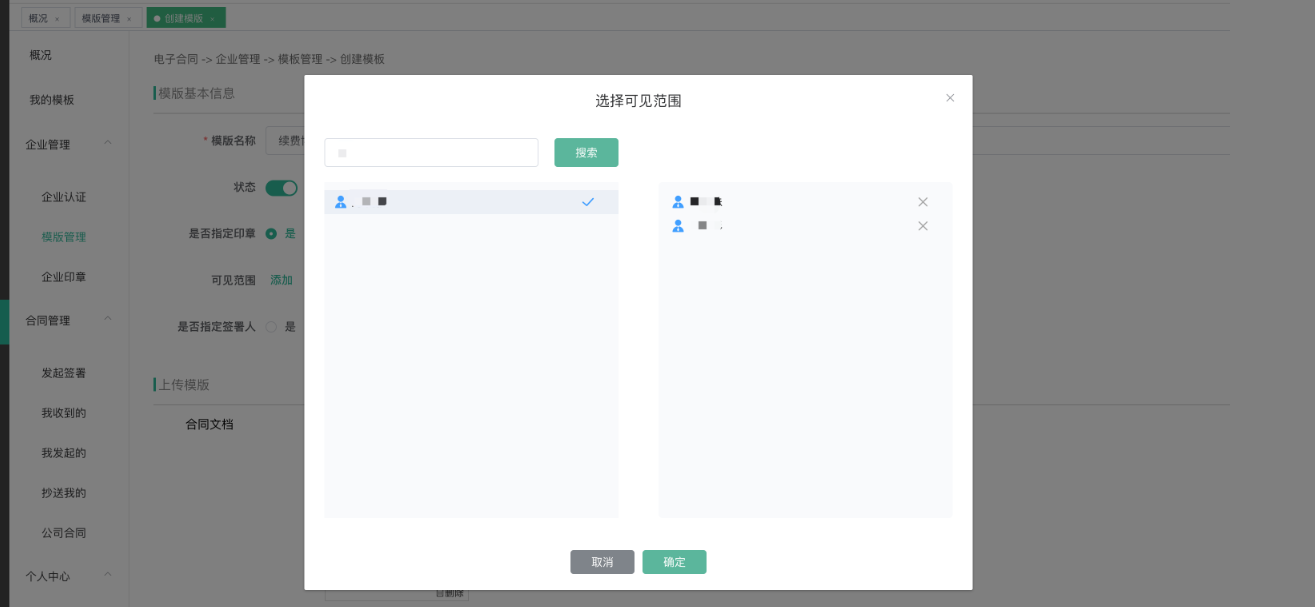Close the 模版管理 tab via its X
Viewport: 1315px width, 607px height.
tap(129, 19)
